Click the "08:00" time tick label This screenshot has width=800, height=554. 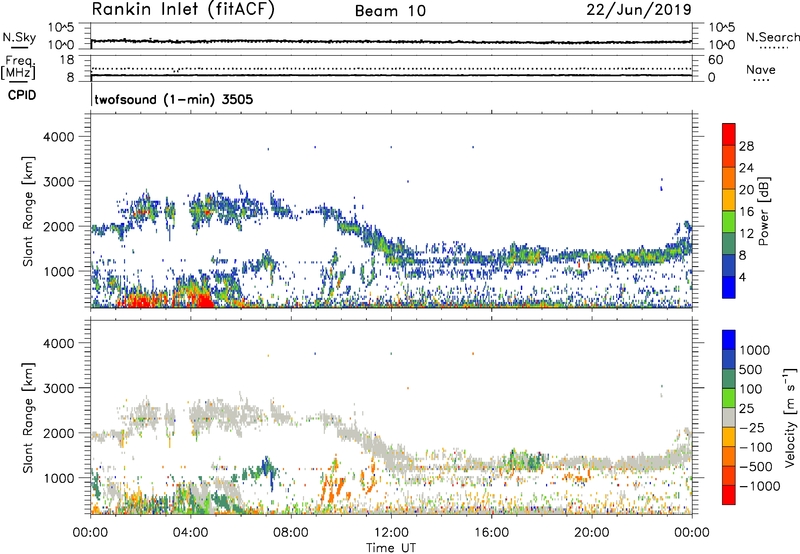[291, 533]
